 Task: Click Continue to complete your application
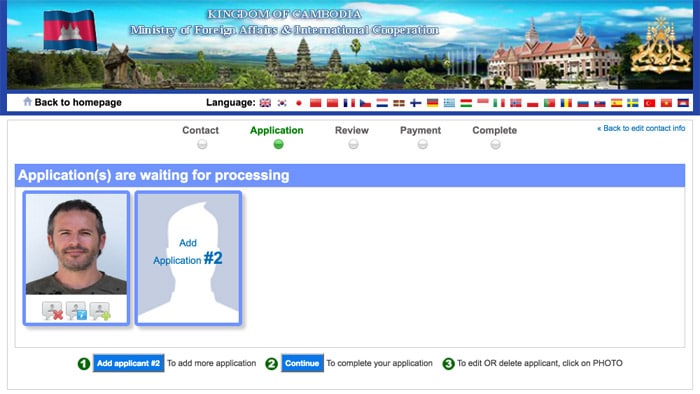[x=302, y=363]
